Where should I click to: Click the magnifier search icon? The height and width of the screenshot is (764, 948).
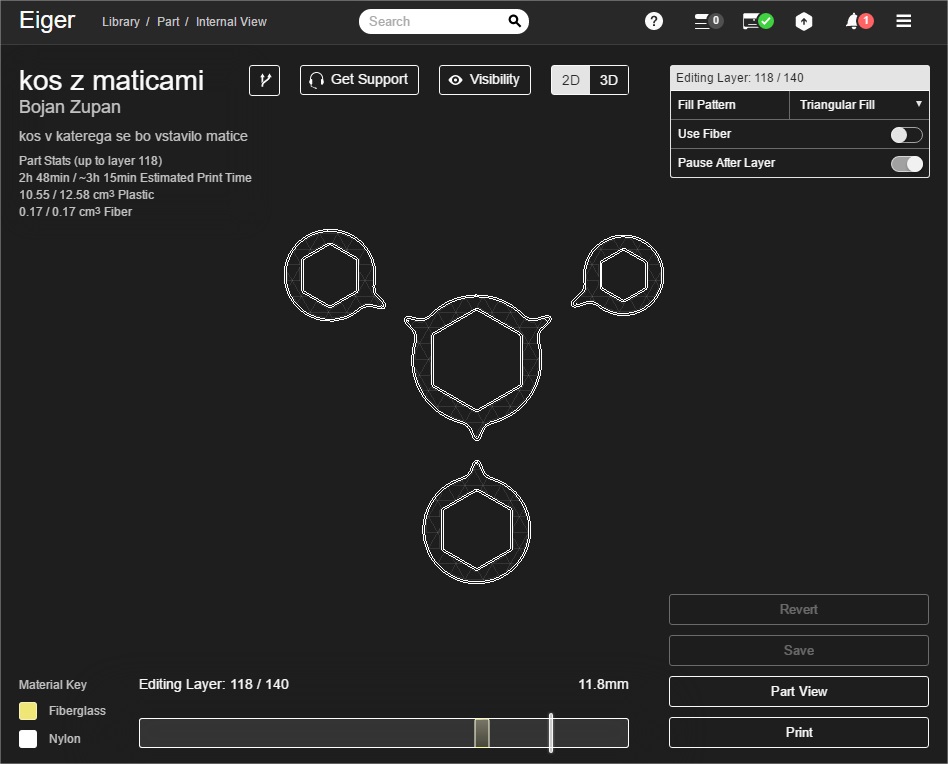coord(515,21)
